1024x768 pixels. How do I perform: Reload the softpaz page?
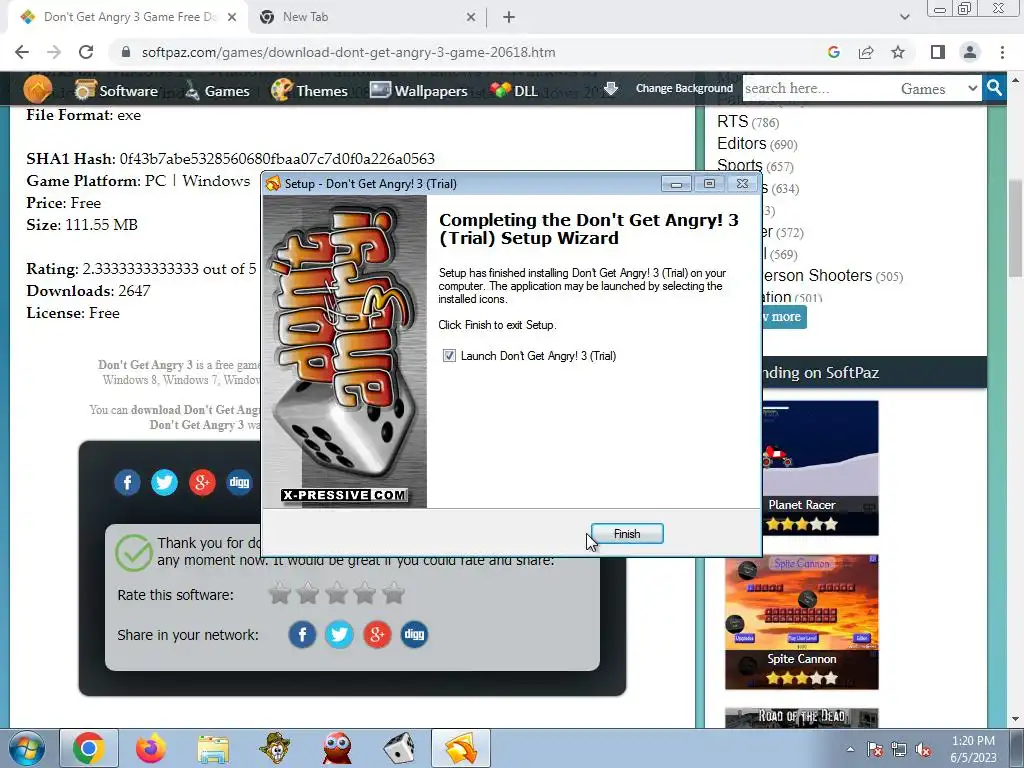[x=86, y=52]
